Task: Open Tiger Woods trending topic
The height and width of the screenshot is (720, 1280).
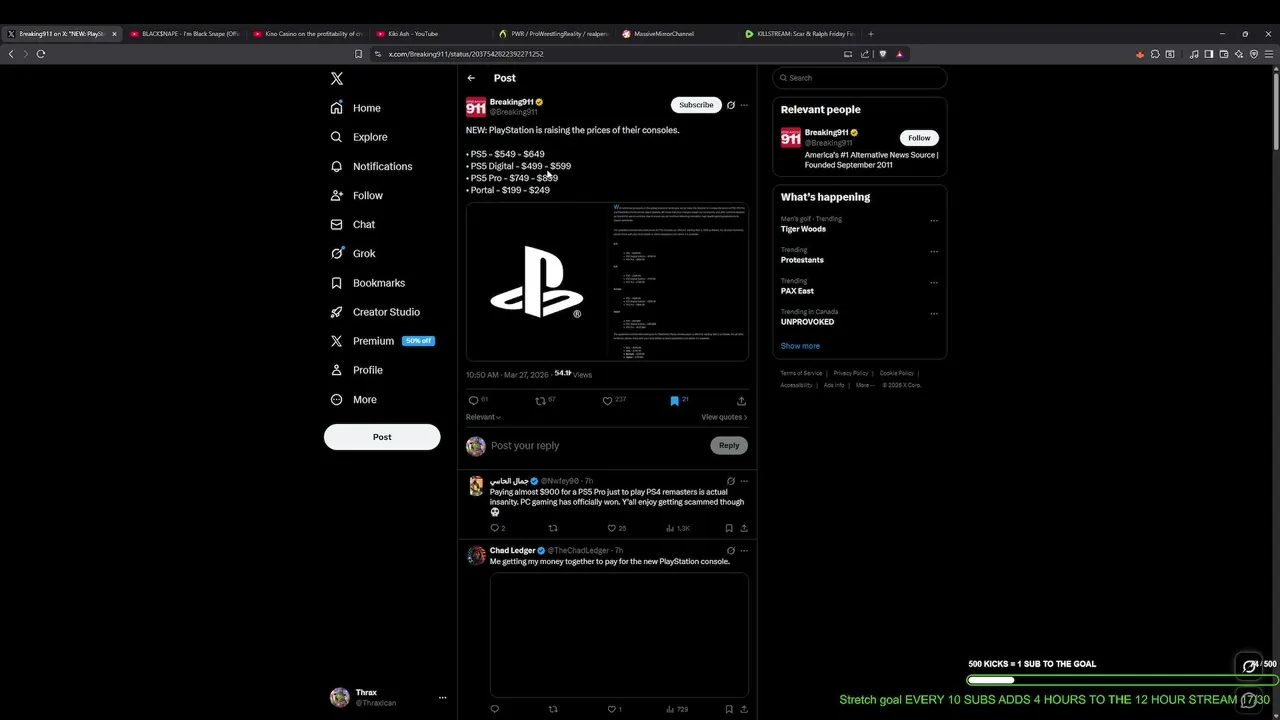Action: pos(803,229)
